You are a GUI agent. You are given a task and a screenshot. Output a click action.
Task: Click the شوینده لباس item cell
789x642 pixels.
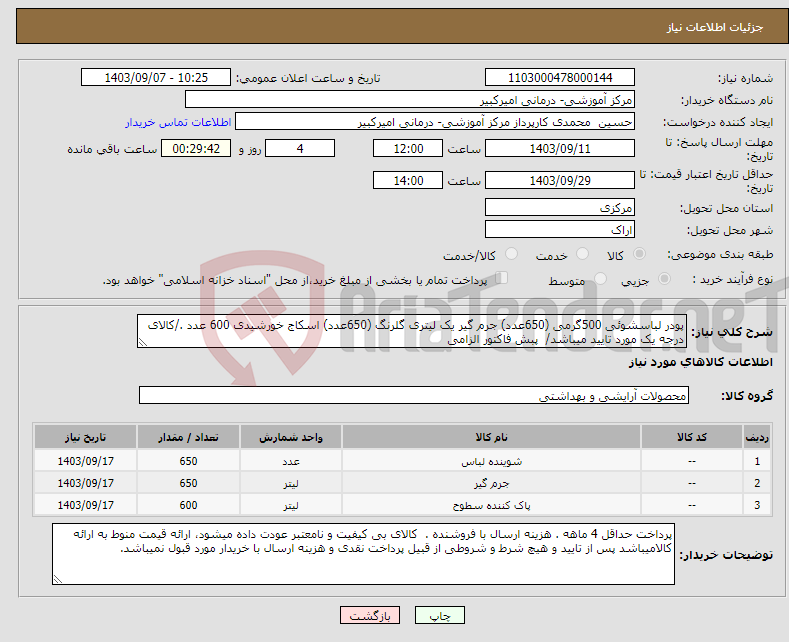coord(492,461)
